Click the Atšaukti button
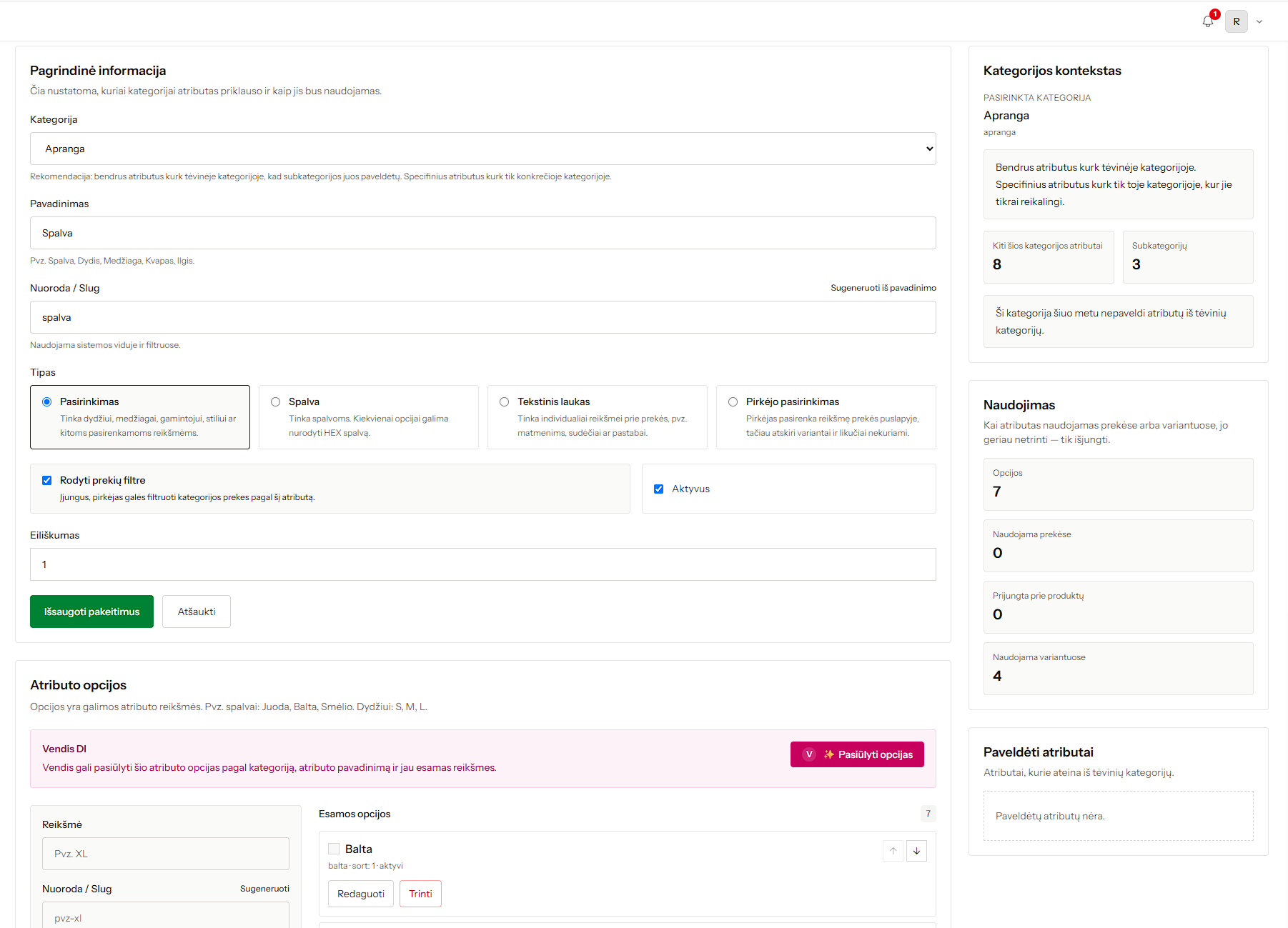Image resolution: width=1288 pixels, height=928 pixels. pyautogui.click(x=197, y=612)
